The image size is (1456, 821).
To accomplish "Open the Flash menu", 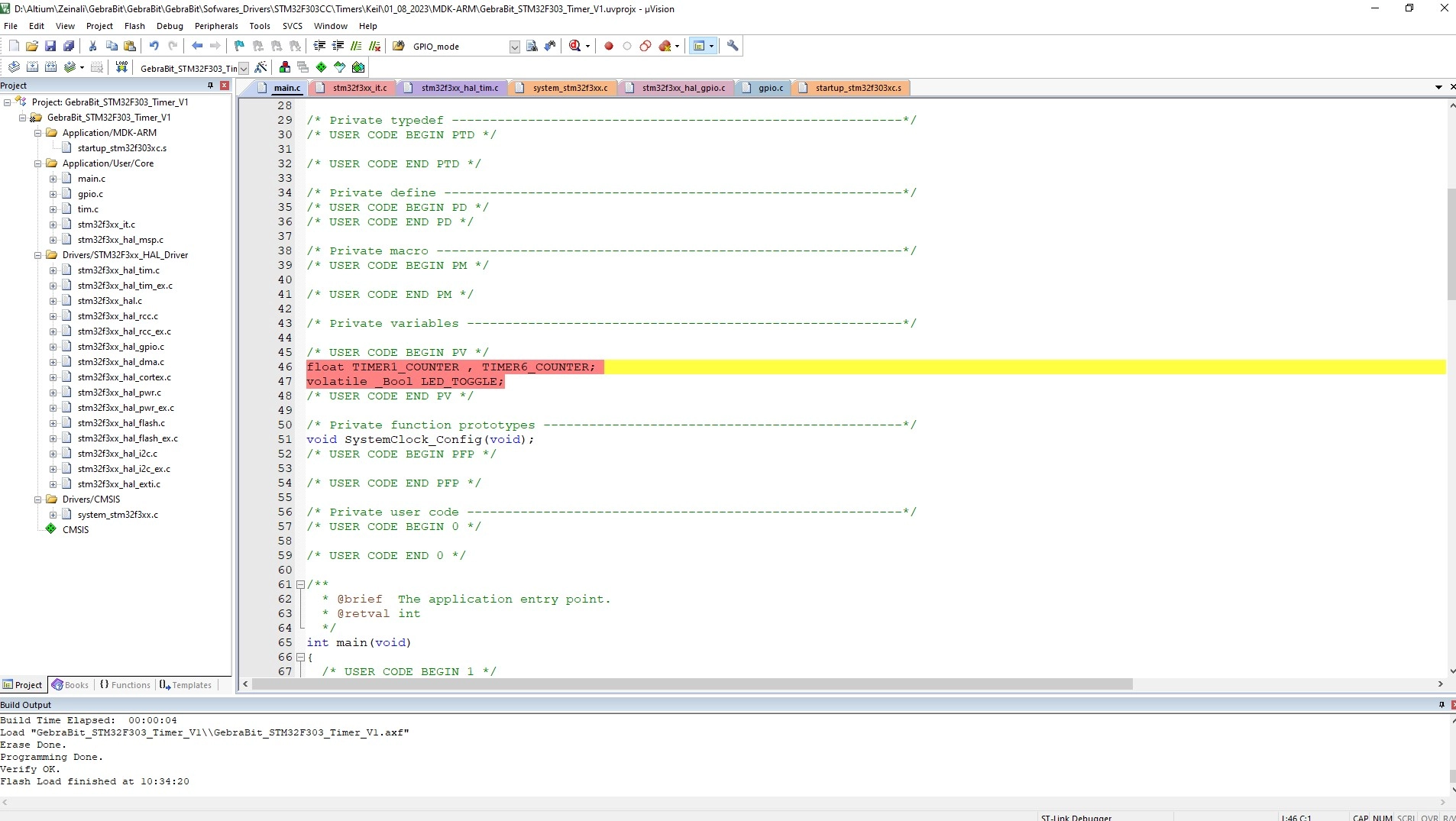I will coord(134,26).
